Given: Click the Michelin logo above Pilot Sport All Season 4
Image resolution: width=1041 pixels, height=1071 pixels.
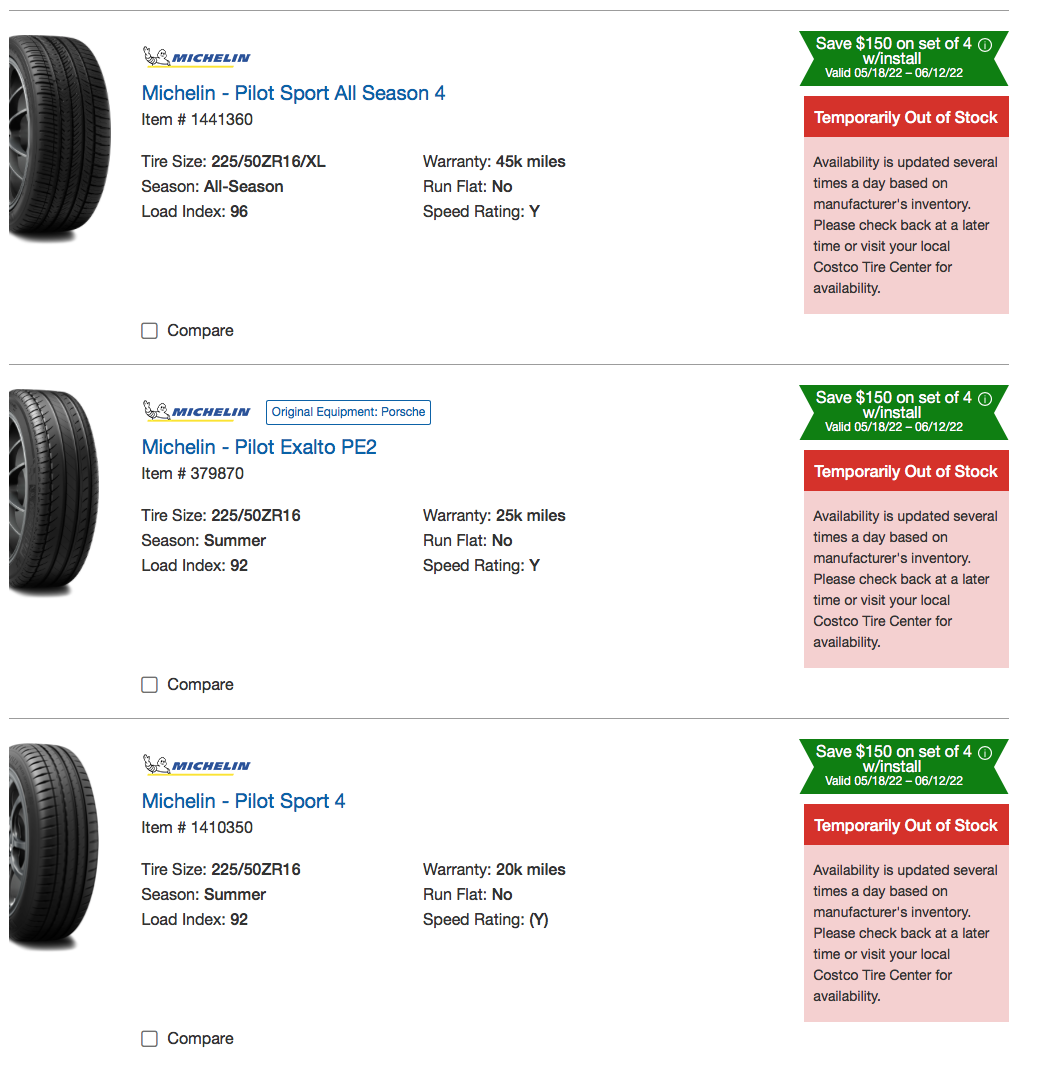Looking at the screenshot, I should point(196,58).
